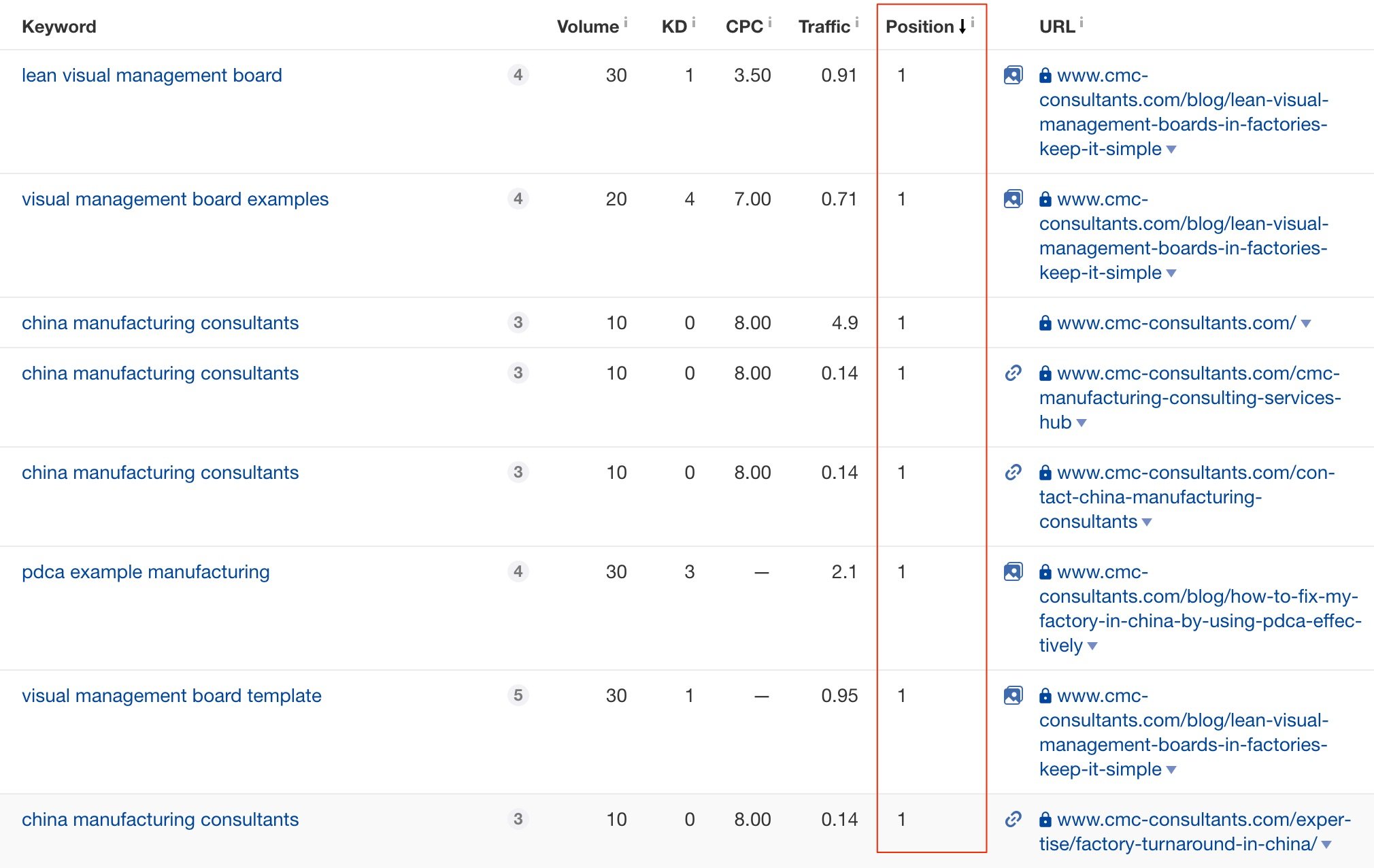
Task: Expand dropdown after cmc-manufacturing-consulting-services-hub URL
Action: click(x=1082, y=423)
